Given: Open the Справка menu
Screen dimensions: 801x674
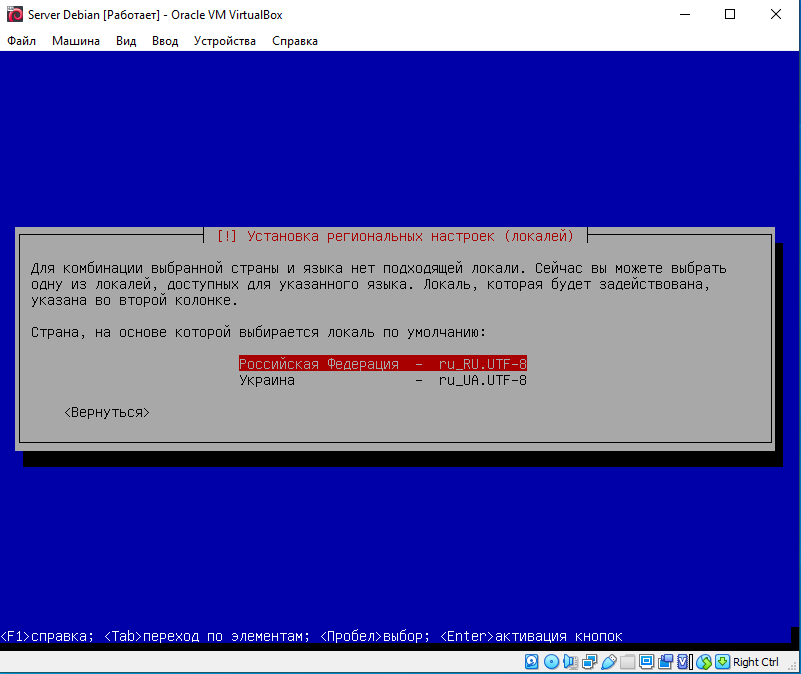Looking at the screenshot, I should pos(295,41).
